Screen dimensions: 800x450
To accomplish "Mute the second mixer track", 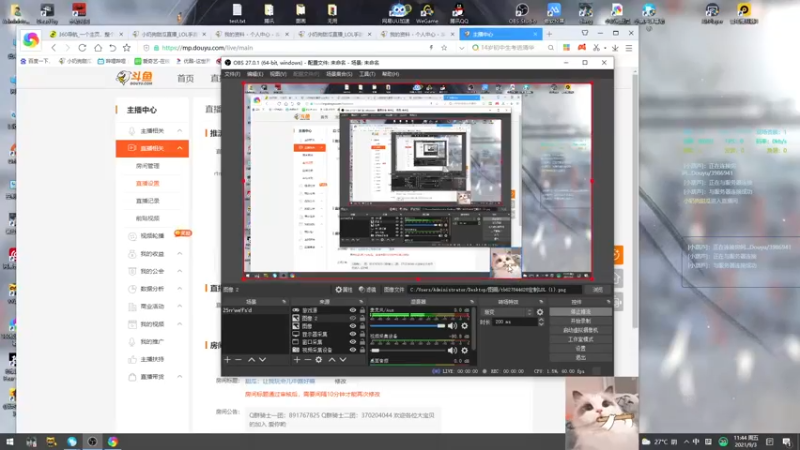I will click(453, 351).
